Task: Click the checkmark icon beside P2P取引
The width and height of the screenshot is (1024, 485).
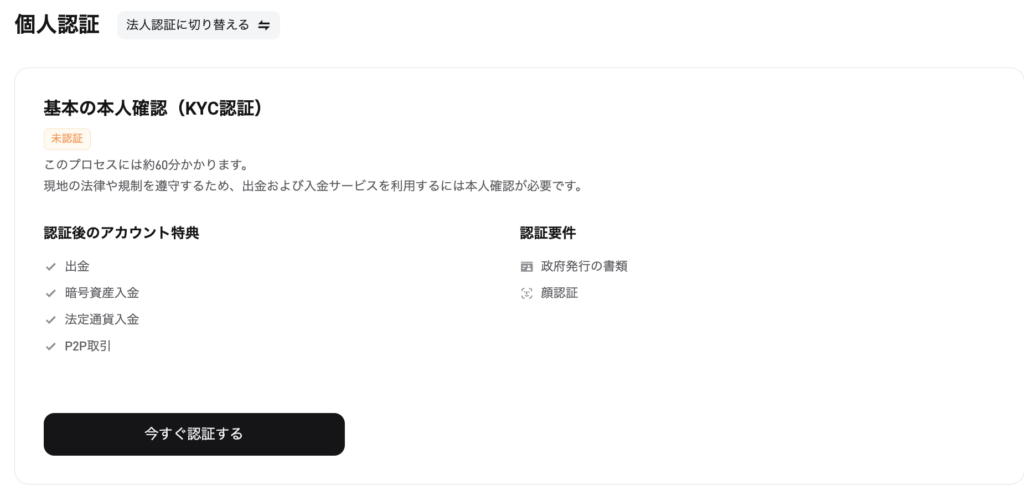Action: click(50, 347)
